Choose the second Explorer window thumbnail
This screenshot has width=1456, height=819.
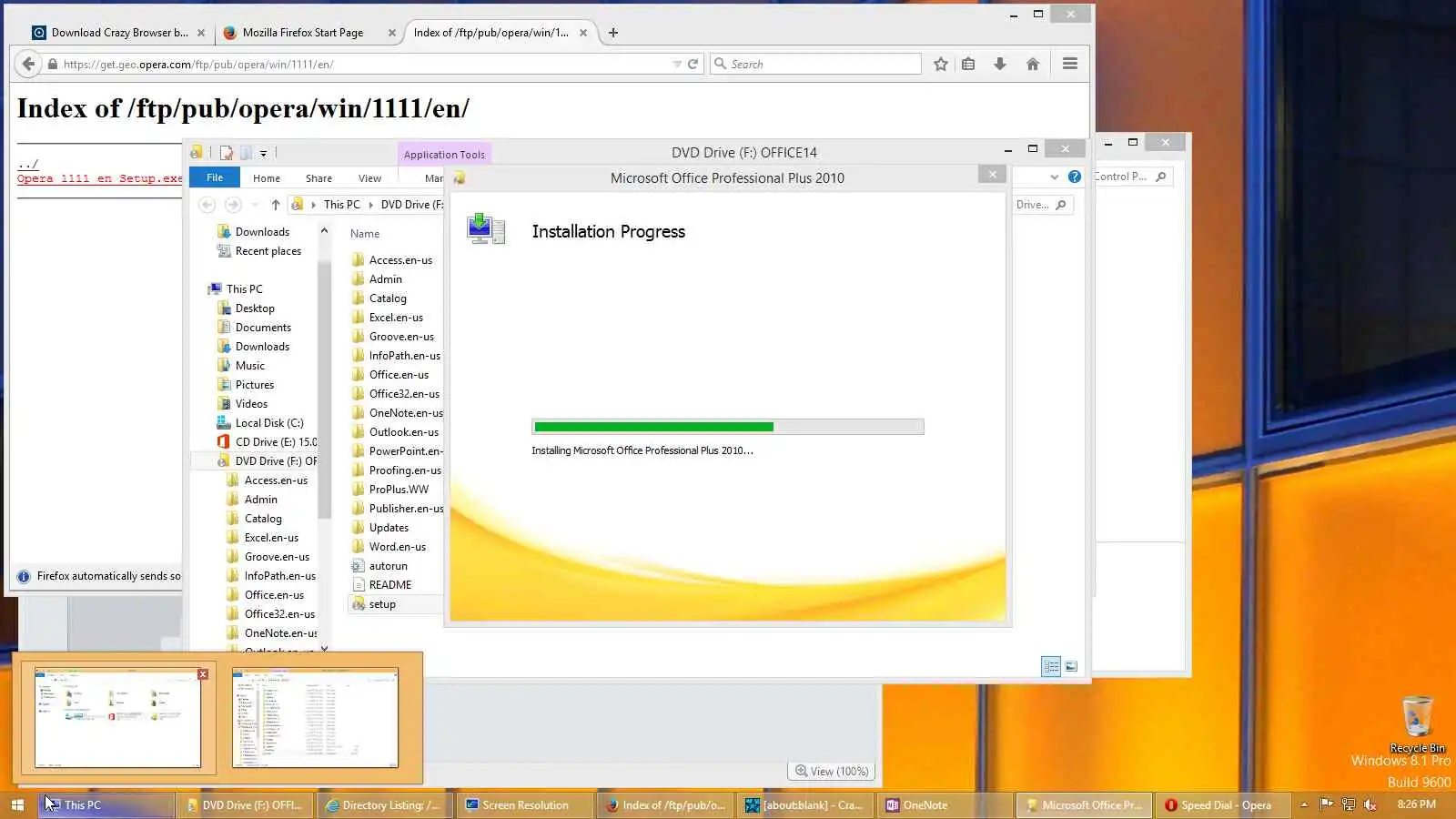(315, 718)
